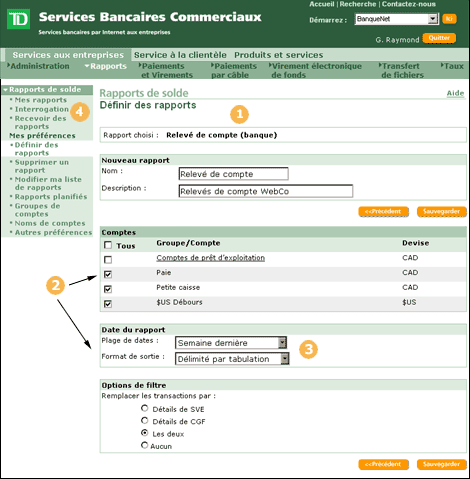Image resolution: width=470 pixels, height=479 pixels.
Task: Check Comptes de prêt d'exploitation checkbox
Action: (108, 260)
